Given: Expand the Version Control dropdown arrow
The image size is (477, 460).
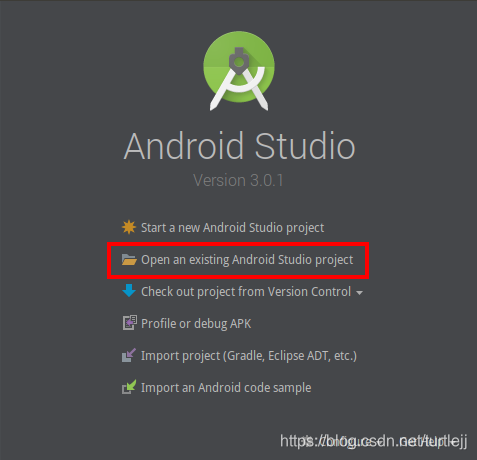Looking at the screenshot, I should [359, 293].
